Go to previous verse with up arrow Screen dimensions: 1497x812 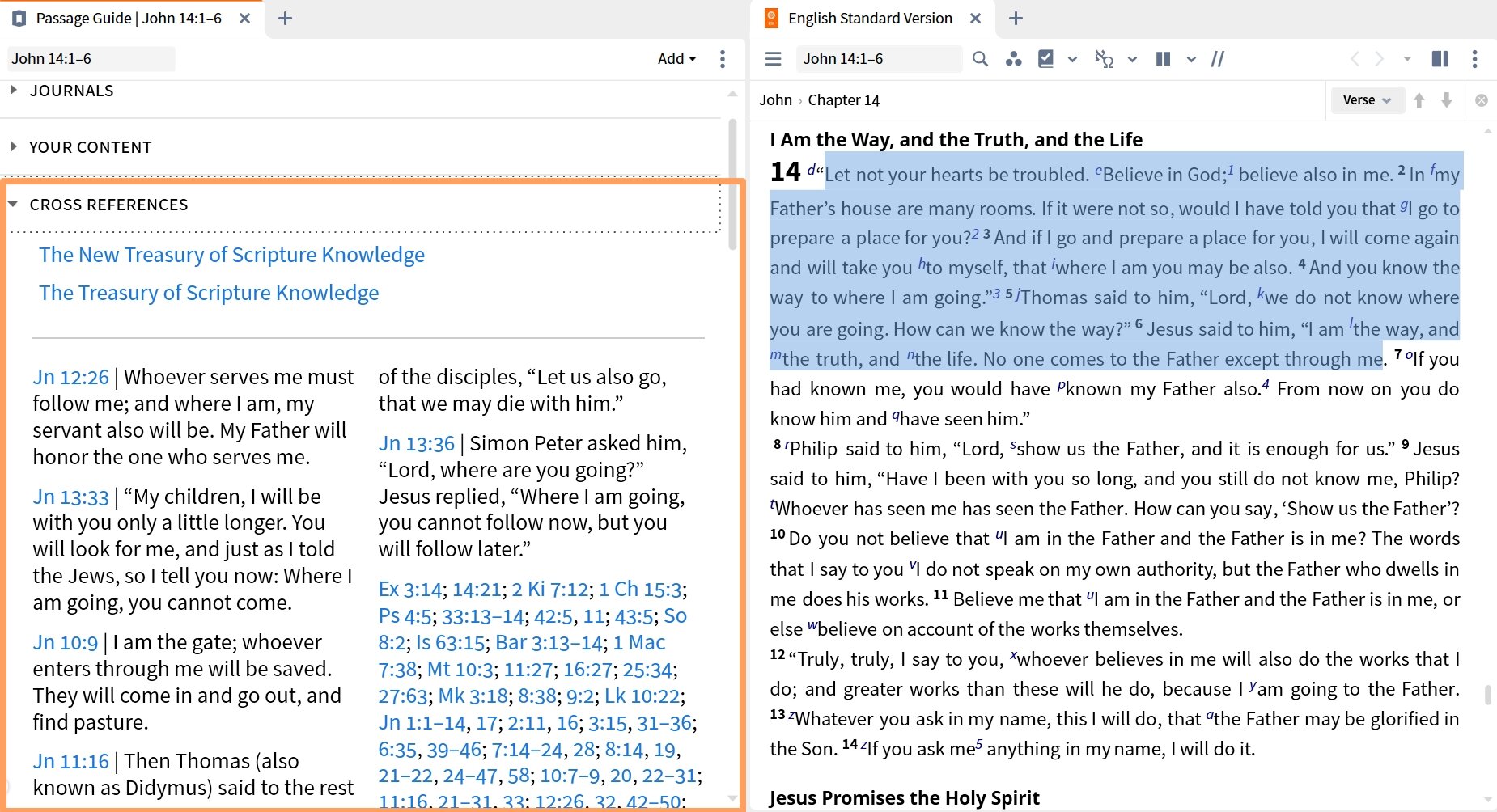[1419, 100]
